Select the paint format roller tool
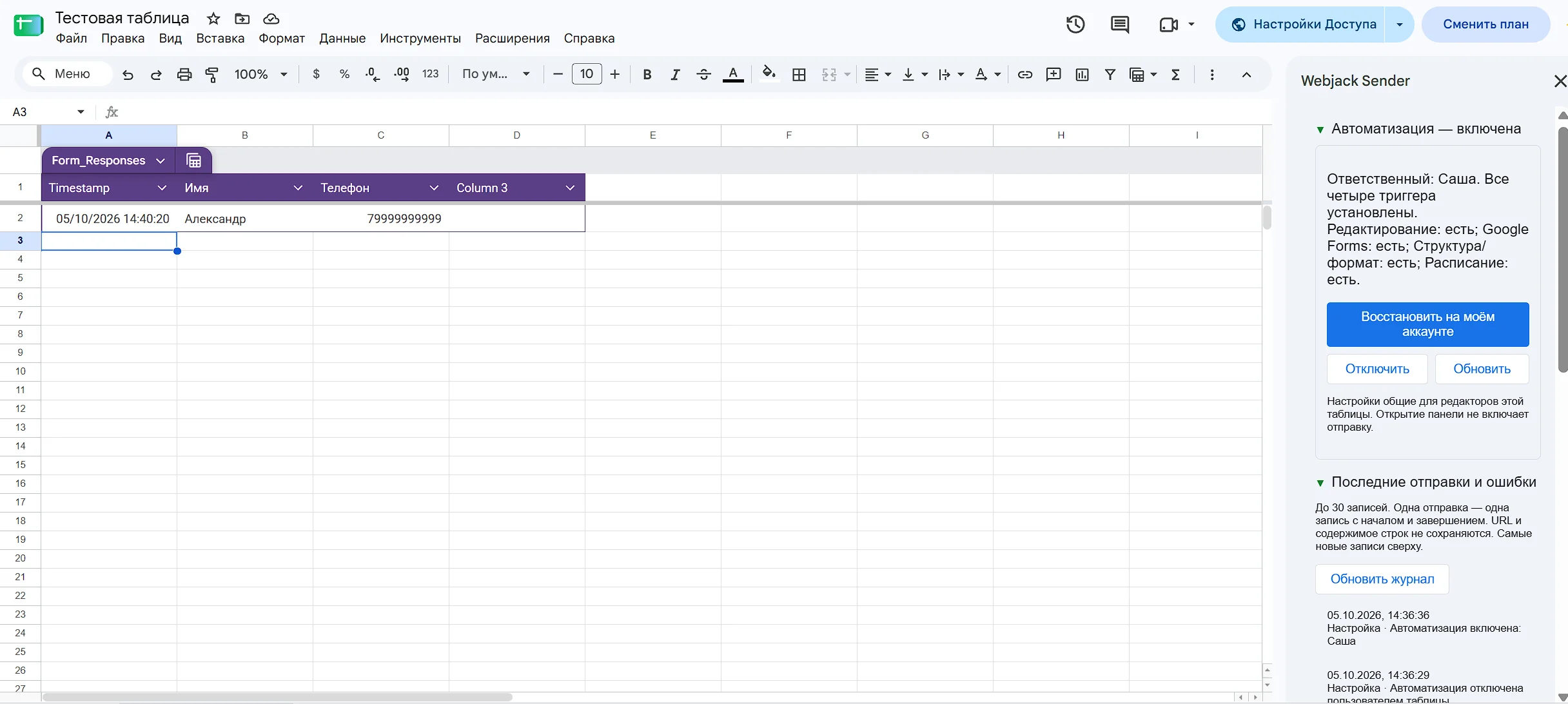 (x=212, y=74)
